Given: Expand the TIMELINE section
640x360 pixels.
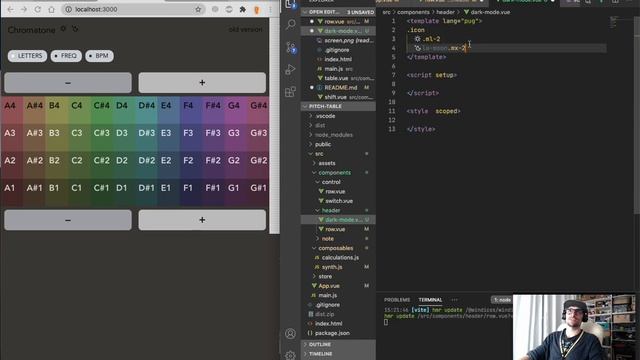Looking at the screenshot, I should point(338,354).
